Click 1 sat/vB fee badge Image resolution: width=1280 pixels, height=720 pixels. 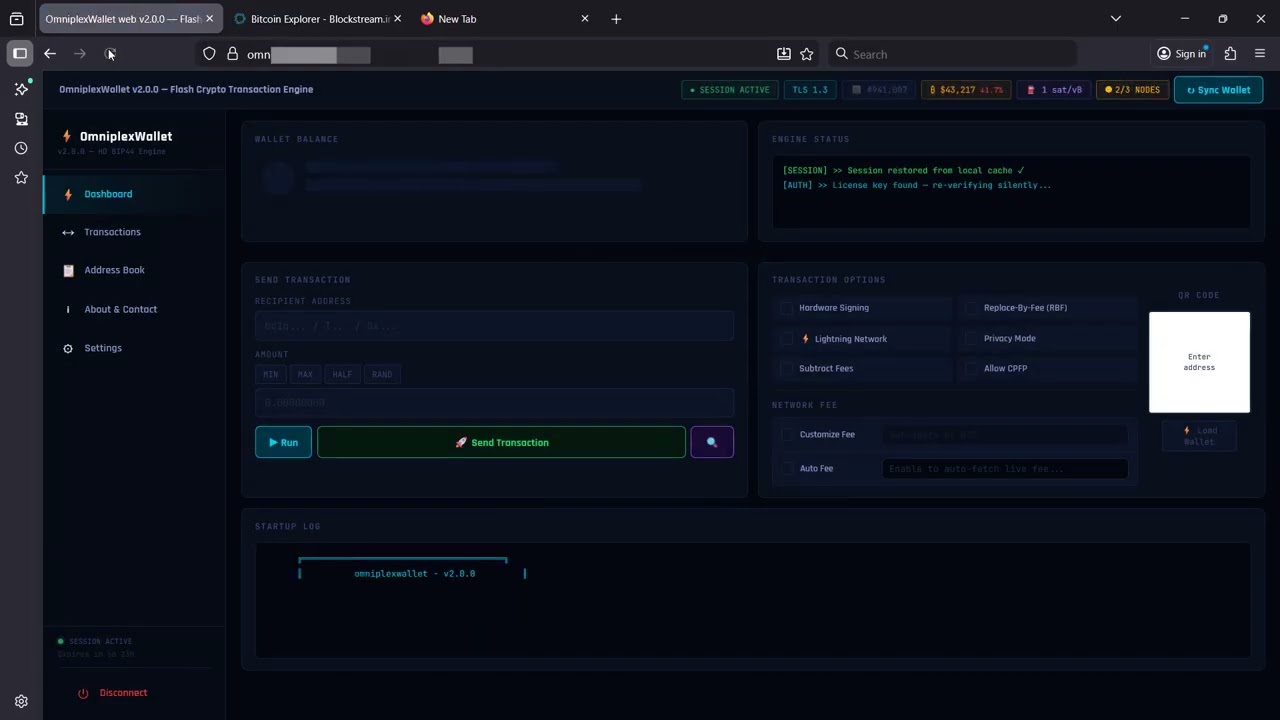tap(1054, 90)
